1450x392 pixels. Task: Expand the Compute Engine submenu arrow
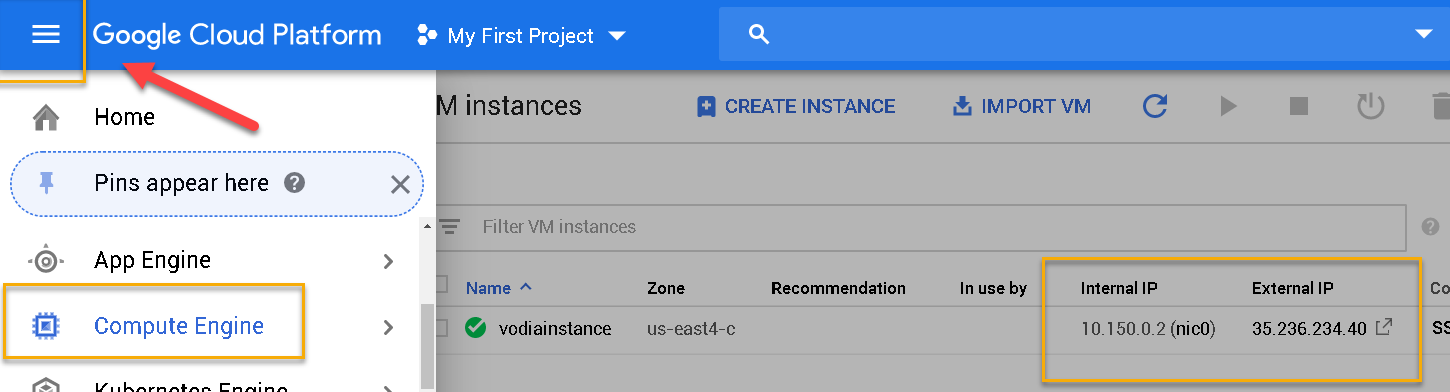(388, 327)
